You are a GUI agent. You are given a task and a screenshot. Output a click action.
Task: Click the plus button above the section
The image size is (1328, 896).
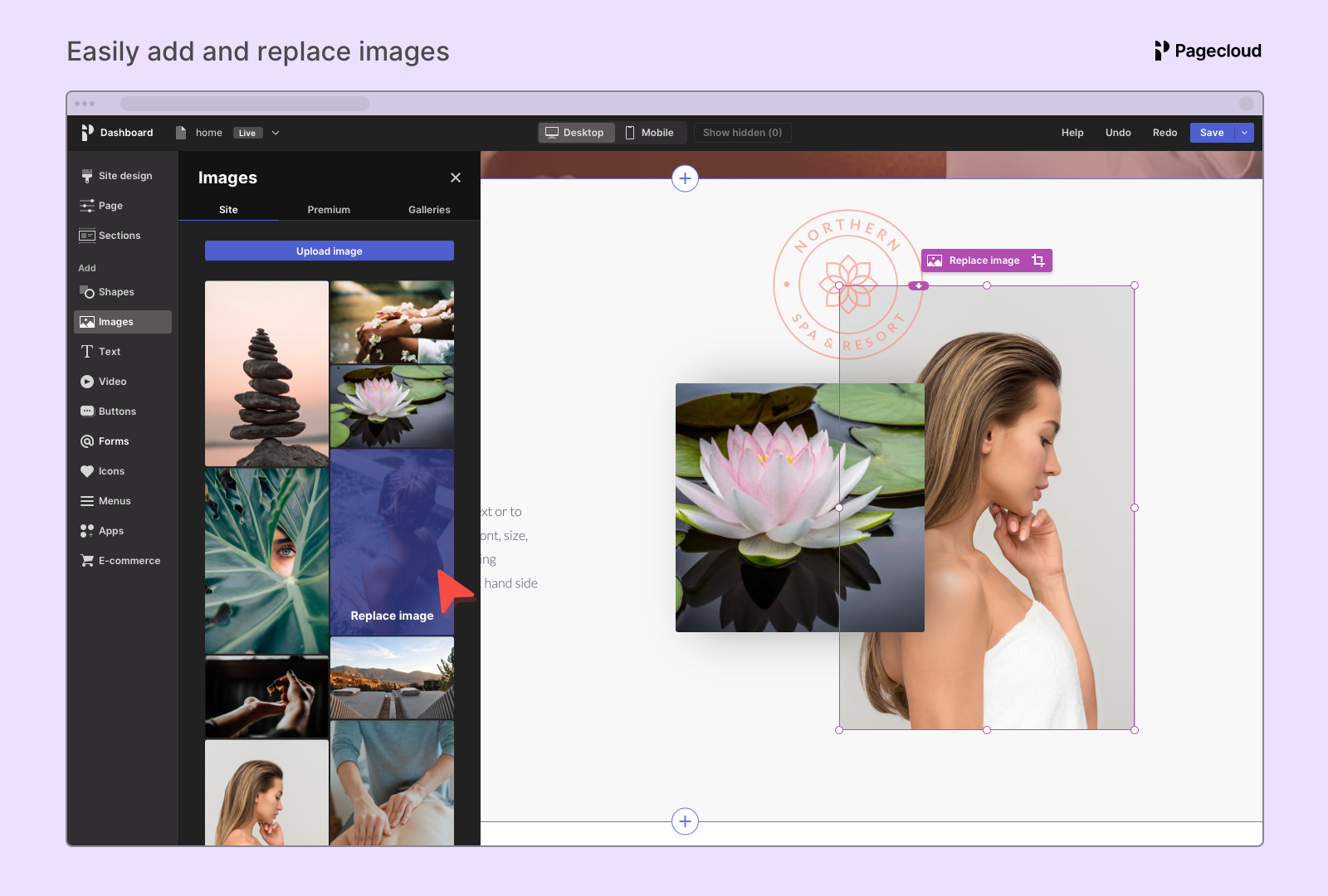coord(685,178)
